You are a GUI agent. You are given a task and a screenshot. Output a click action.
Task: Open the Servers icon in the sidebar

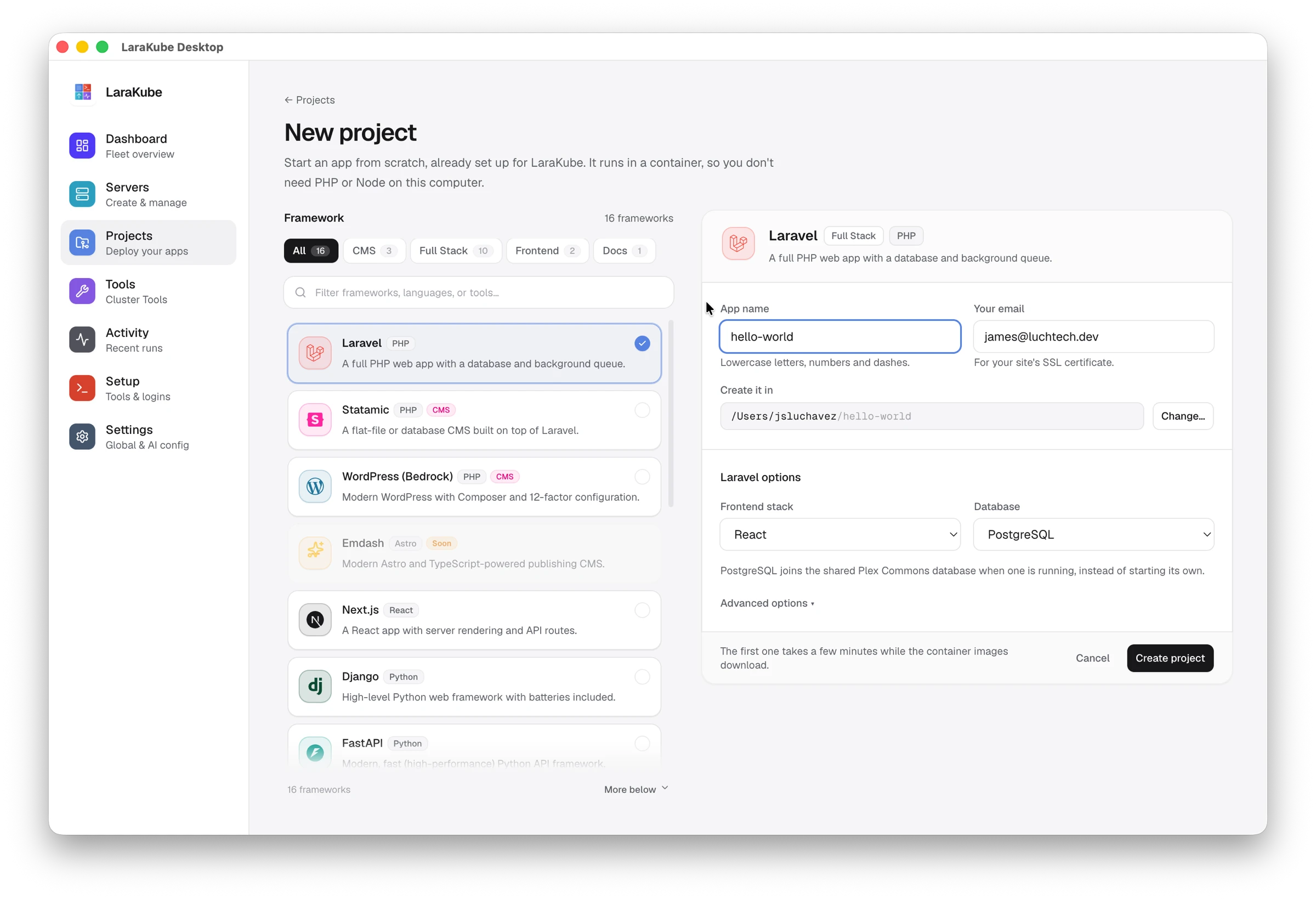click(82, 194)
